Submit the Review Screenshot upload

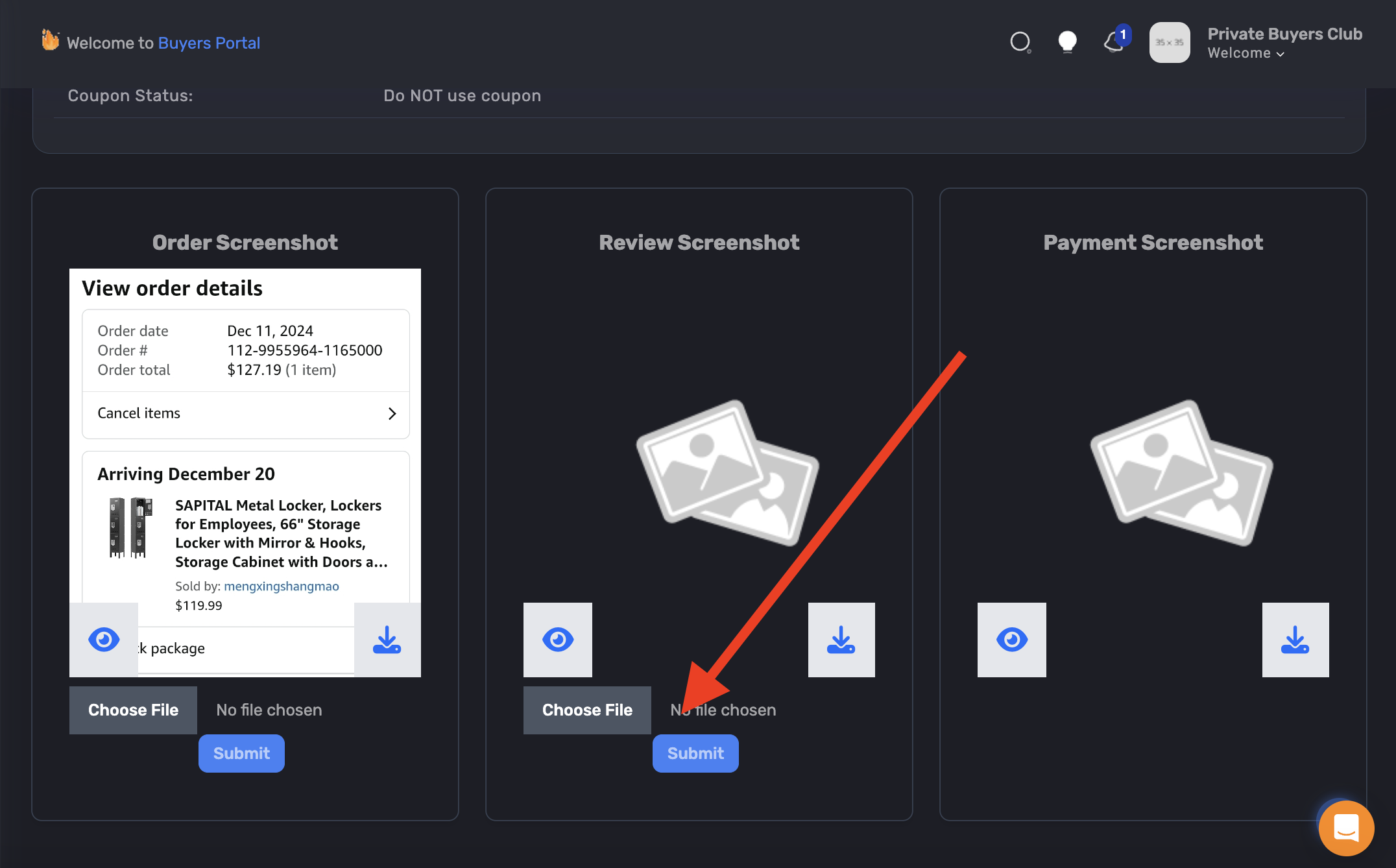point(695,753)
